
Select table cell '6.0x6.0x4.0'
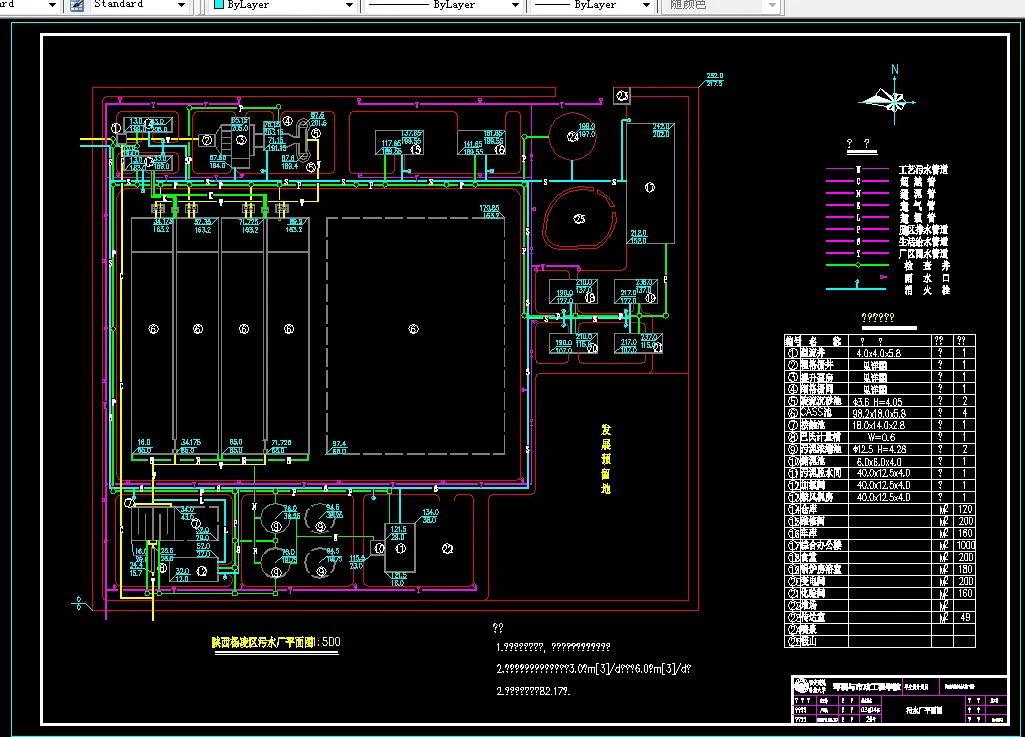pyautogui.click(x=879, y=461)
